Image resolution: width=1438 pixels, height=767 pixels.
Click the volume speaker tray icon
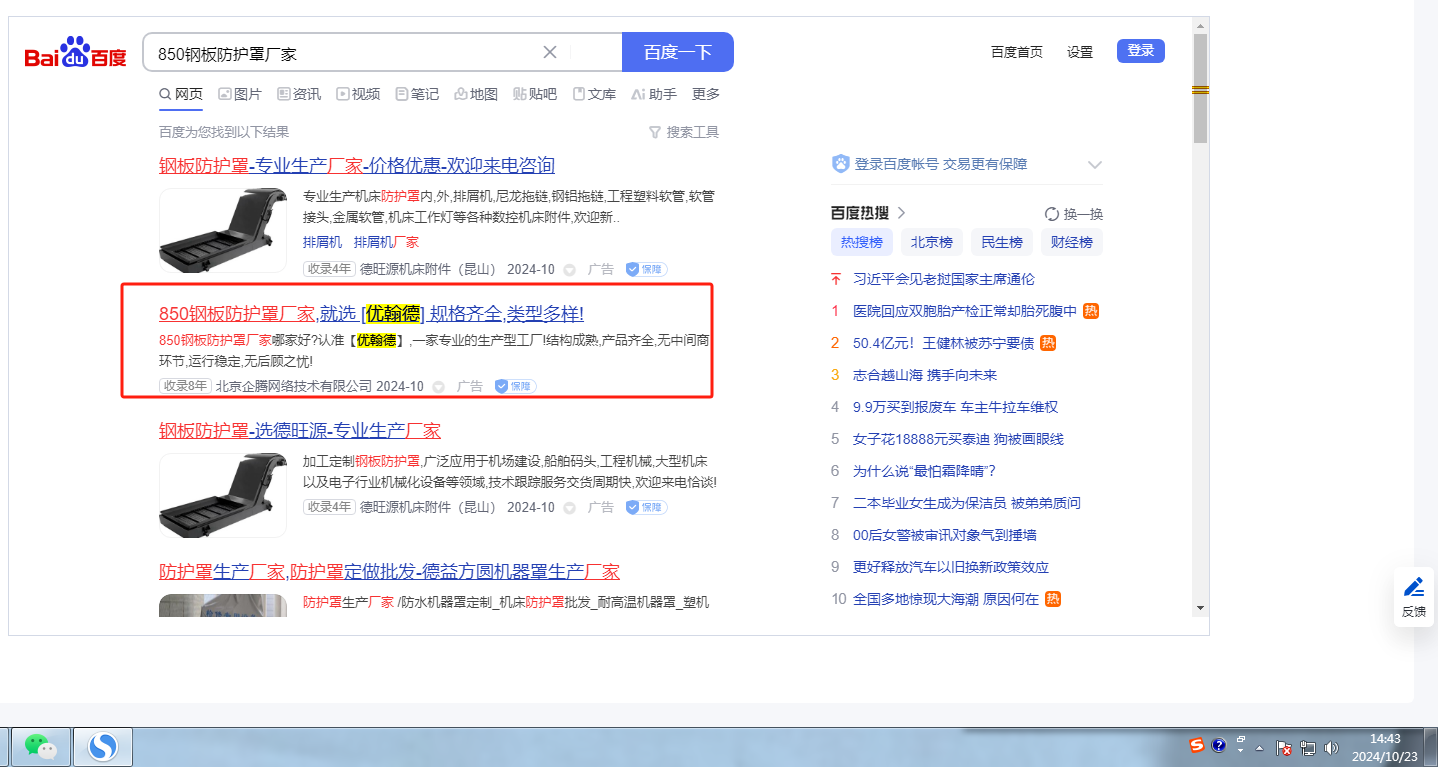1330,747
